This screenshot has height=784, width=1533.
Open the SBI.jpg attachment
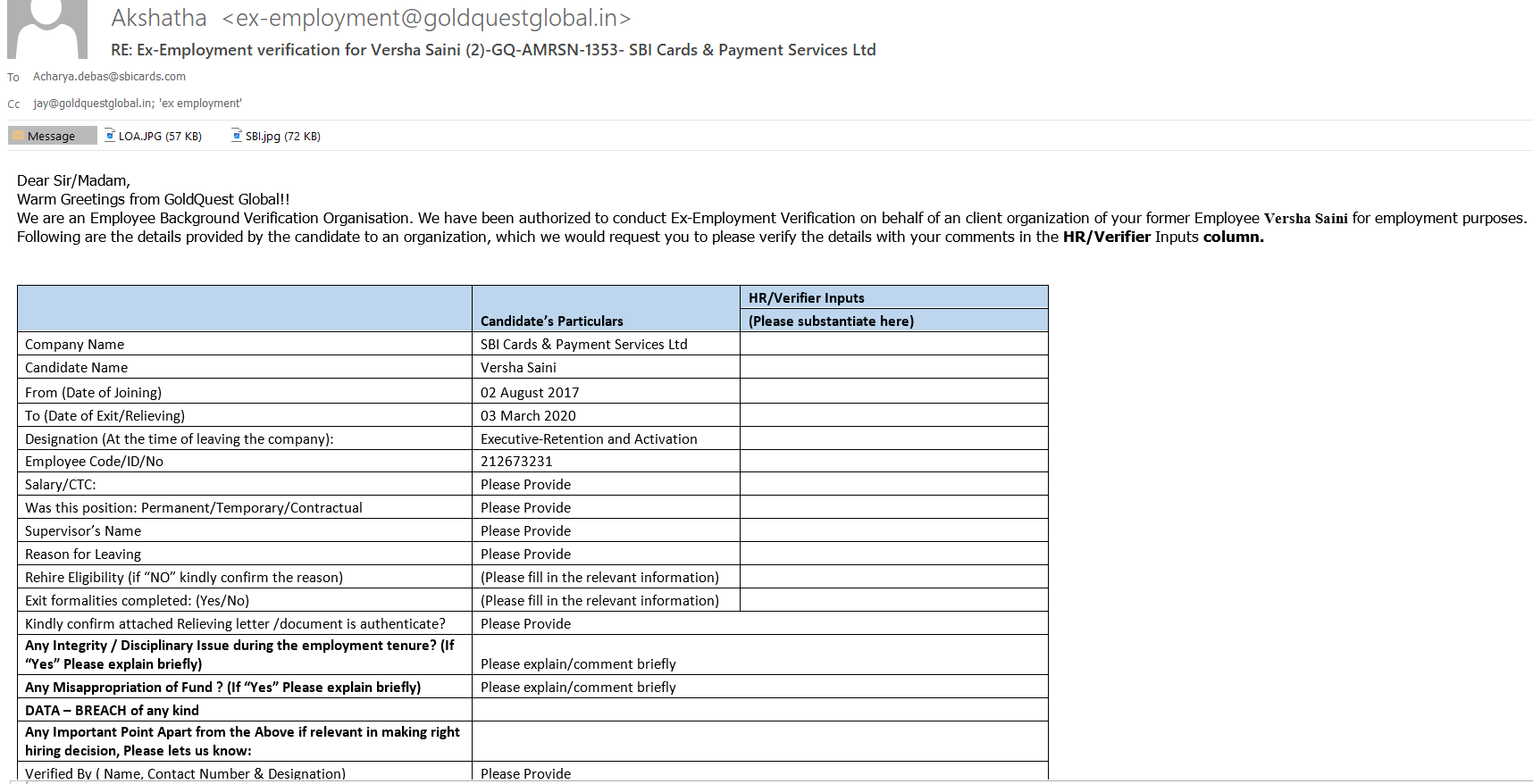276,136
